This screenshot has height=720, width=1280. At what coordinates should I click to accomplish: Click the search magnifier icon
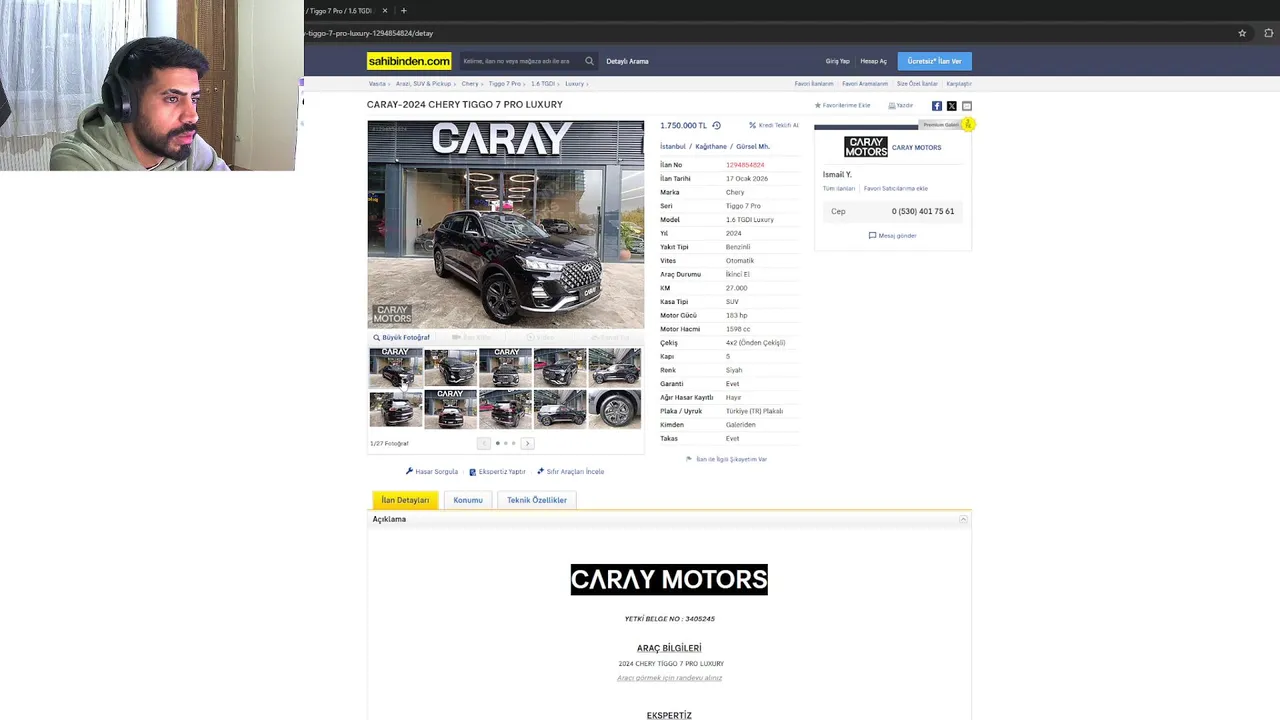pos(589,61)
